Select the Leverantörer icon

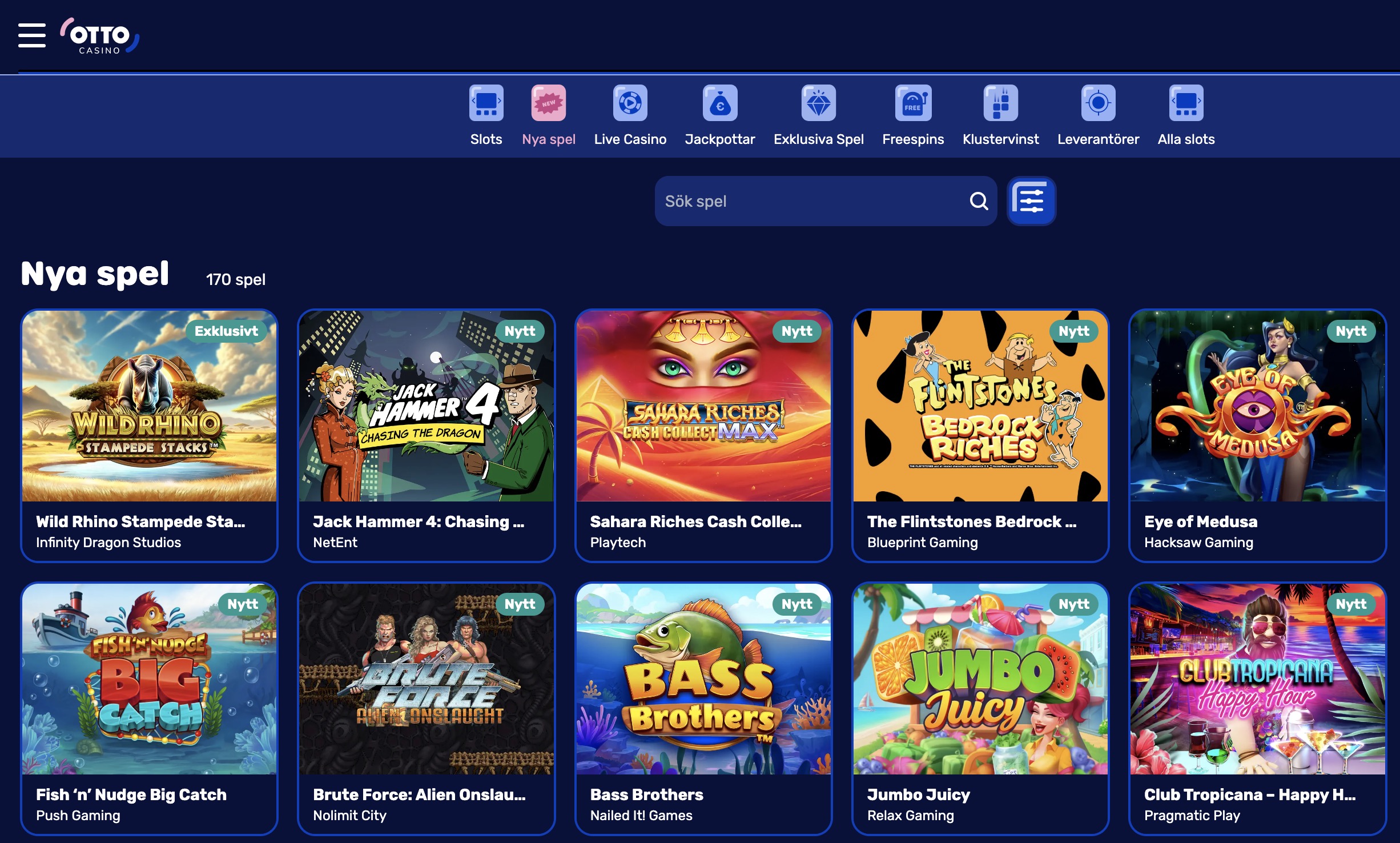(1097, 103)
